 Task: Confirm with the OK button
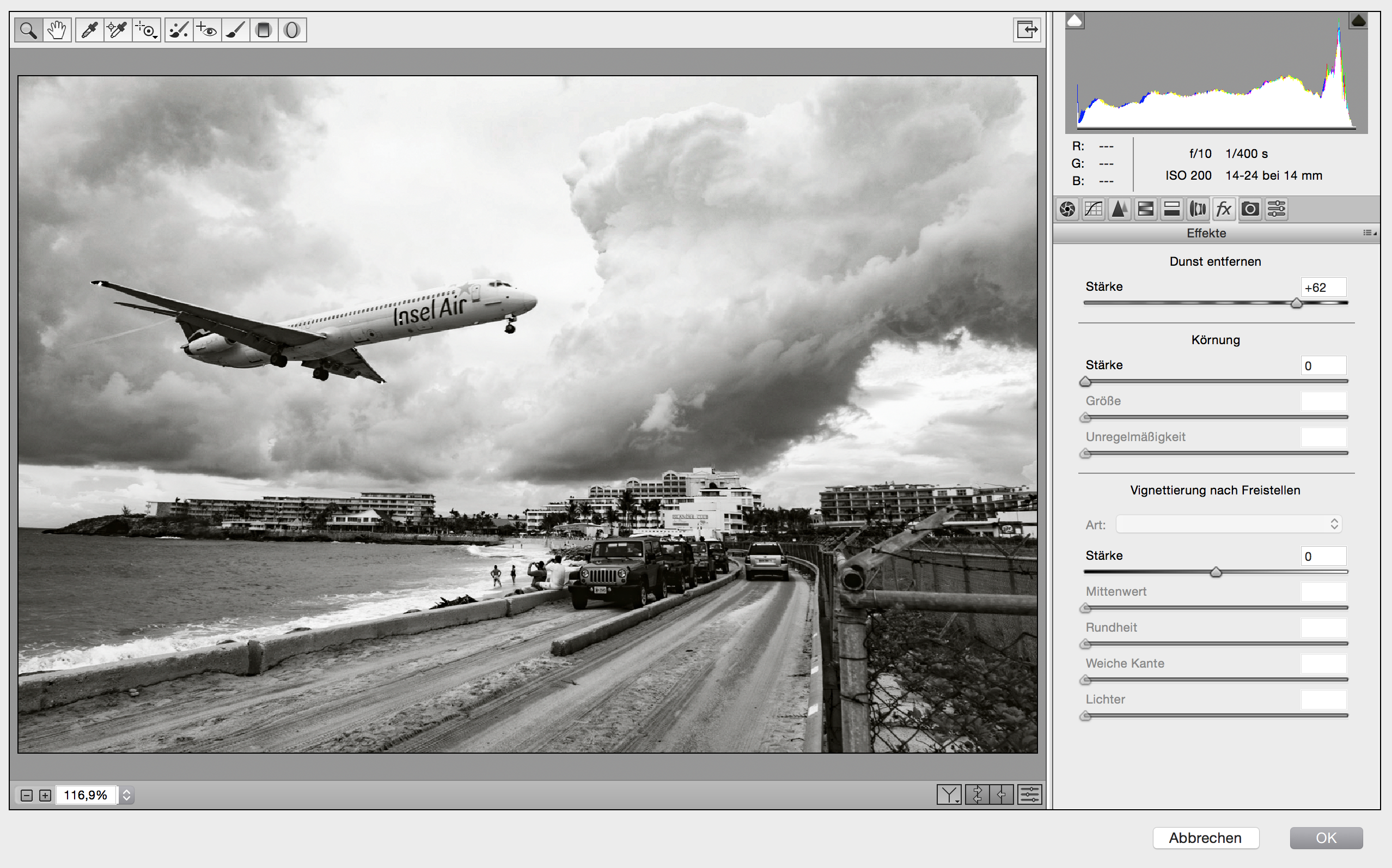tap(1326, 838)
